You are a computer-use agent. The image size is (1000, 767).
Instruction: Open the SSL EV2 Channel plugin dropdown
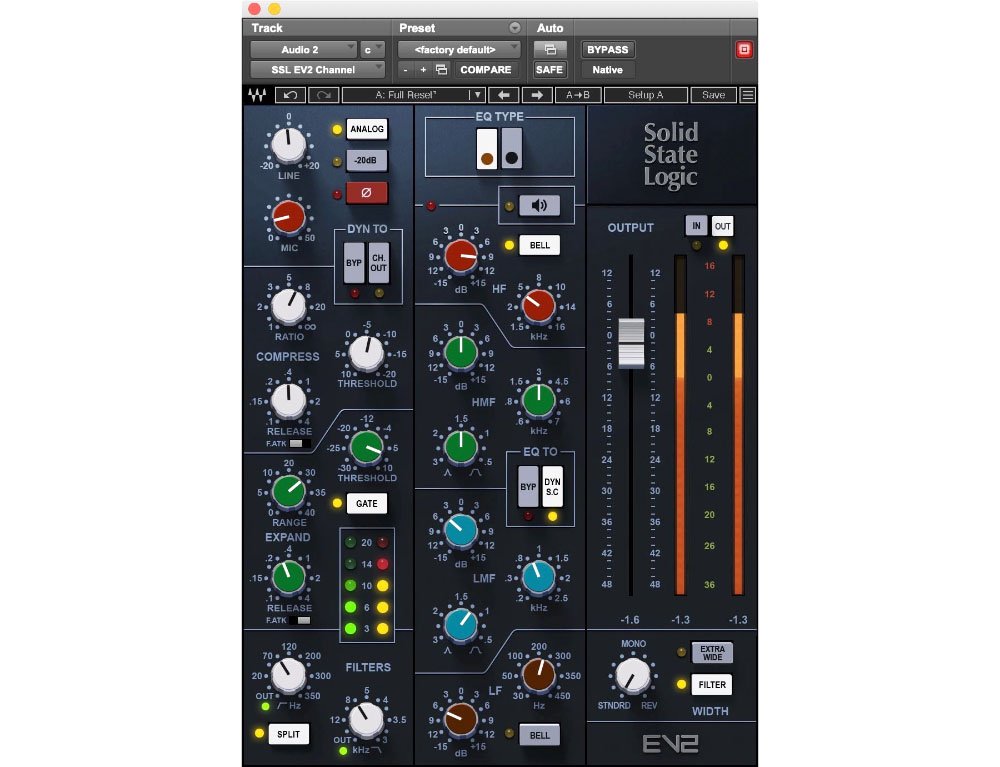click(317, 69)
